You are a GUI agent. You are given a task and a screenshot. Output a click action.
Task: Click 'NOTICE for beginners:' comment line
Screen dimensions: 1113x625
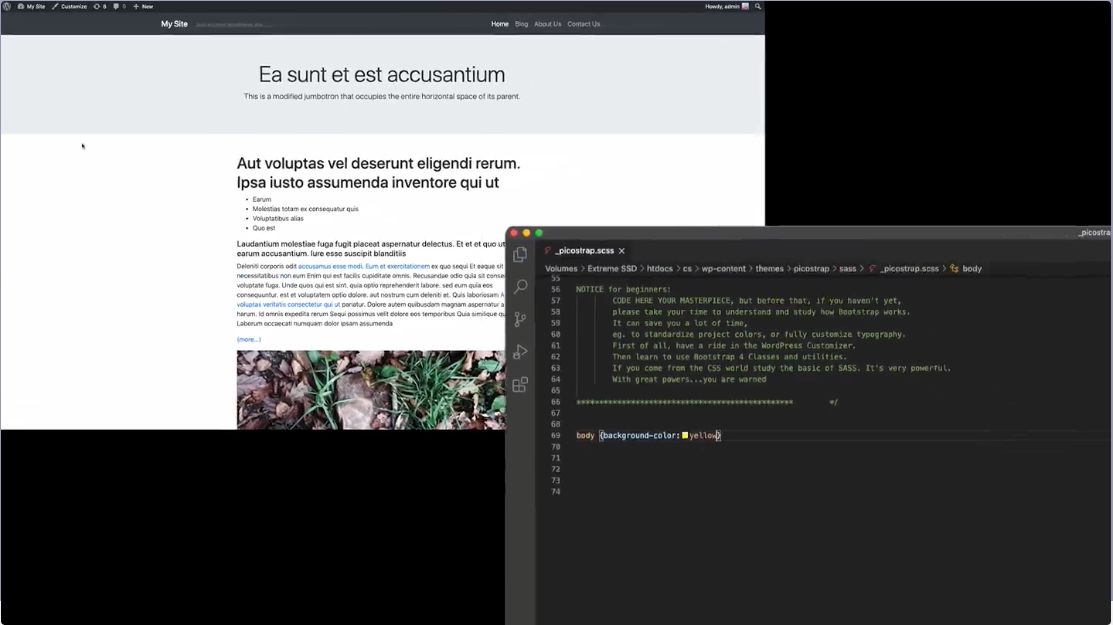click(623, 289)
